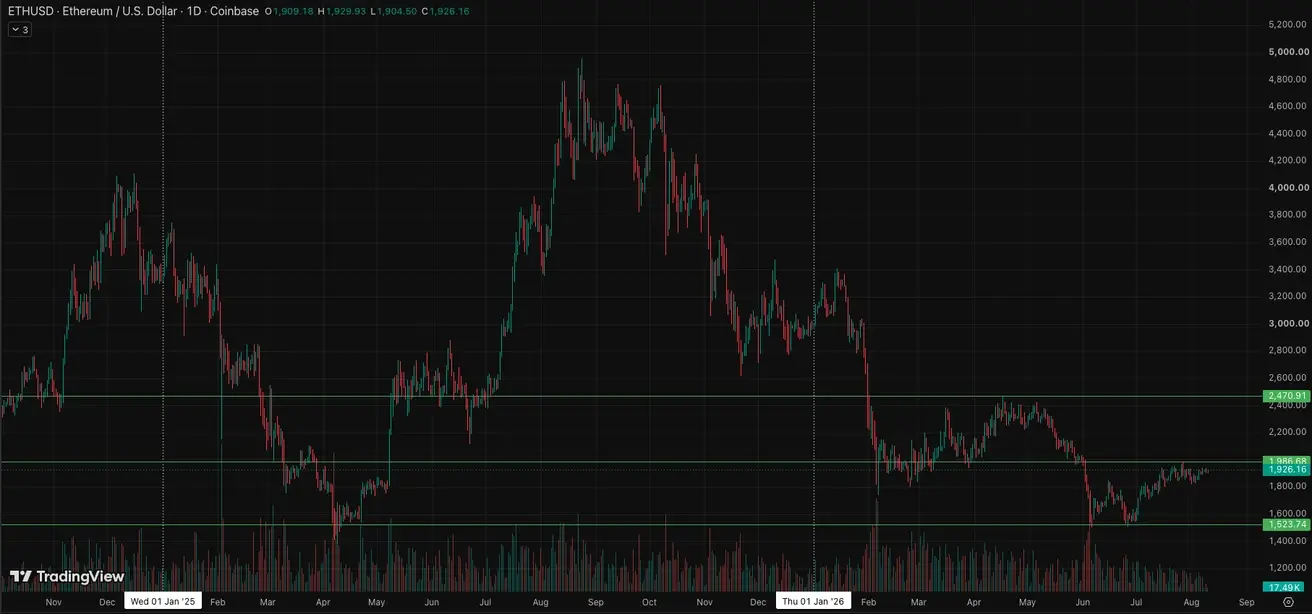Screen dimensions: 1312x614
Task: Click the 3,000.00 price axis label
Action: (1288, 323)
